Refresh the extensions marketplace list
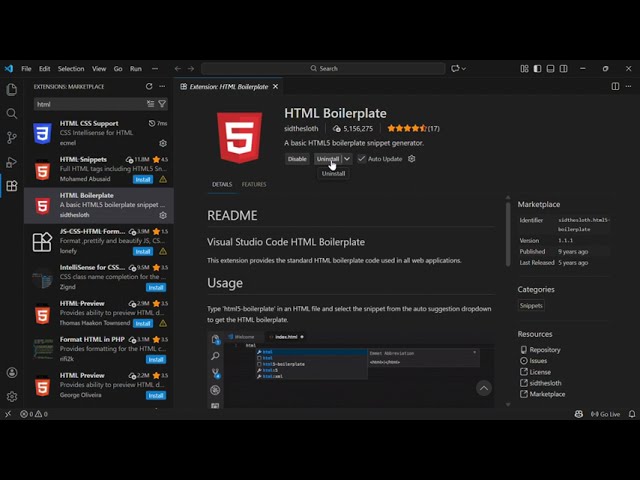 pos(149,87)
